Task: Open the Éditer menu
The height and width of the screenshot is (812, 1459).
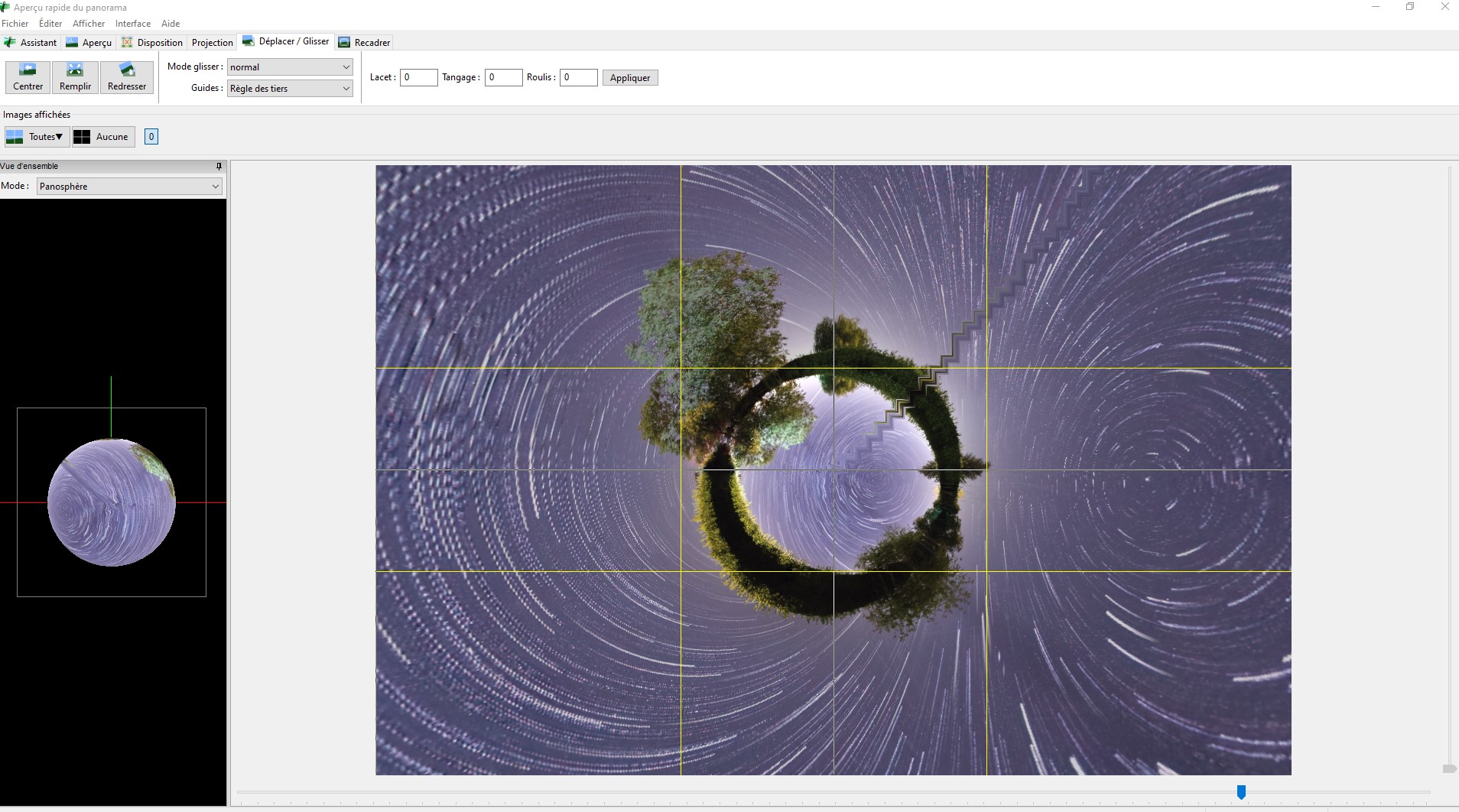Action: 50,24
